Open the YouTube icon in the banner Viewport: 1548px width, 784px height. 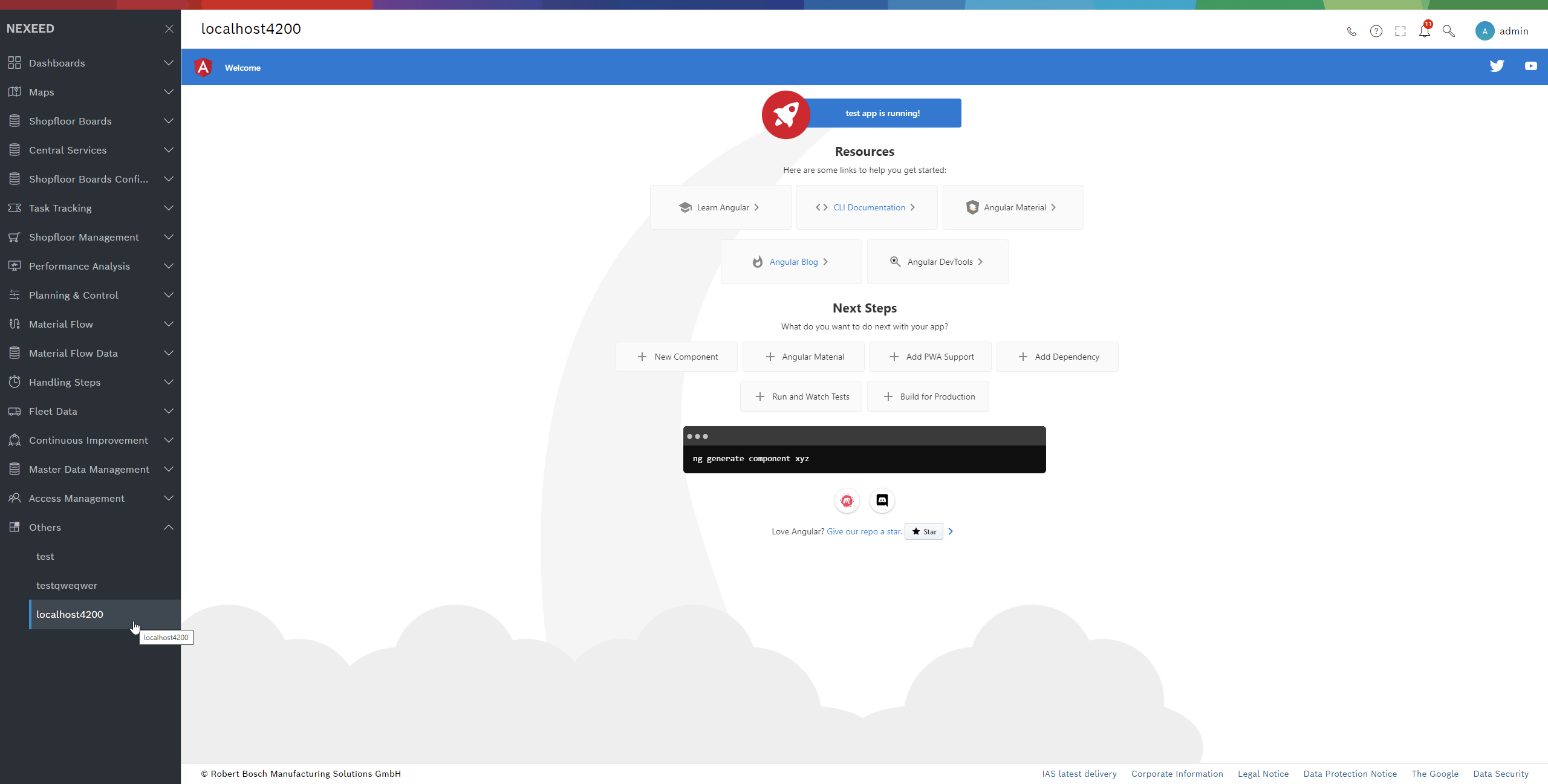pos(1530,66)
